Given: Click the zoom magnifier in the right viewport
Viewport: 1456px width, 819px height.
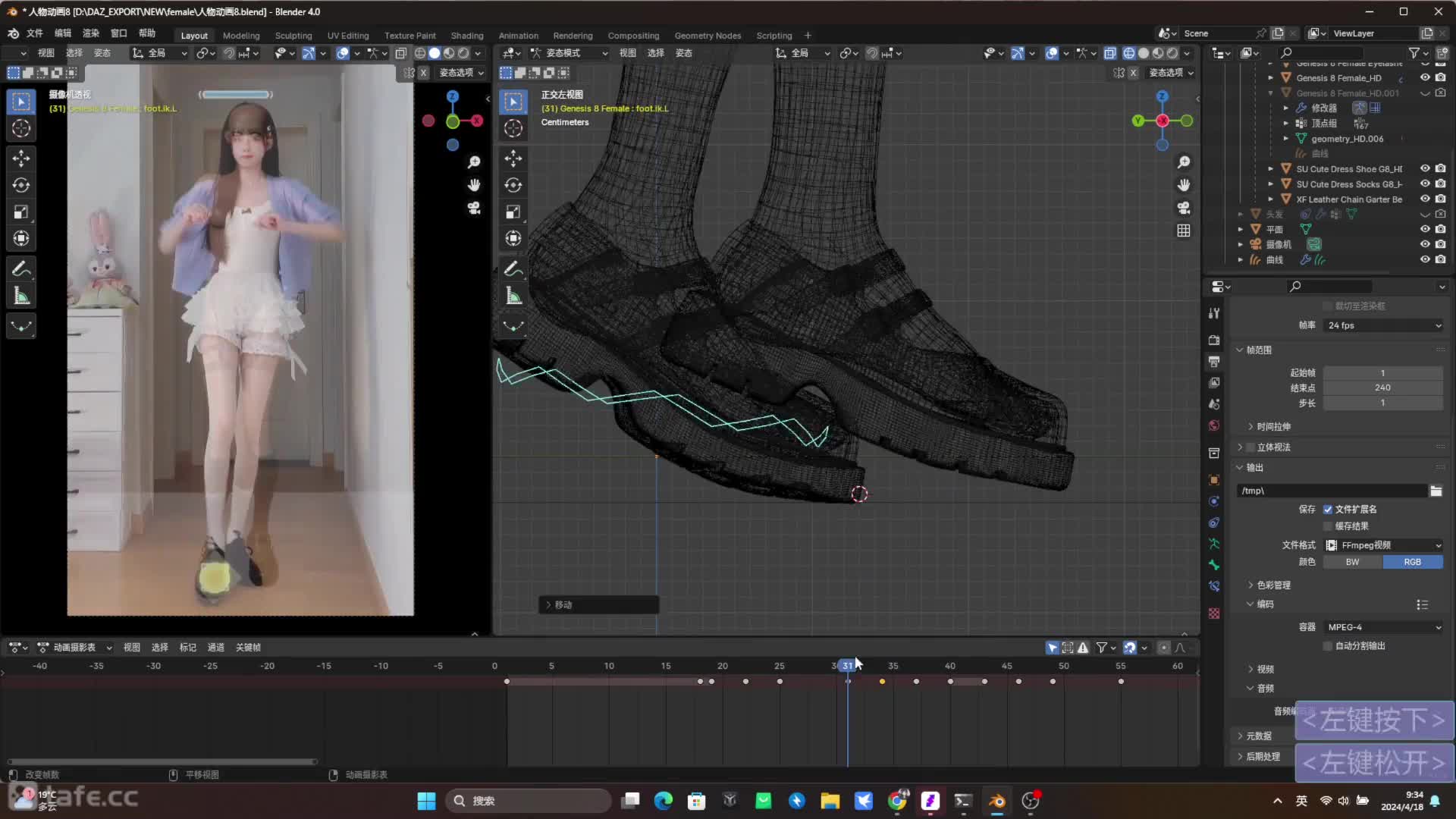Looking at the screenshot, I should pos(1184,162).
